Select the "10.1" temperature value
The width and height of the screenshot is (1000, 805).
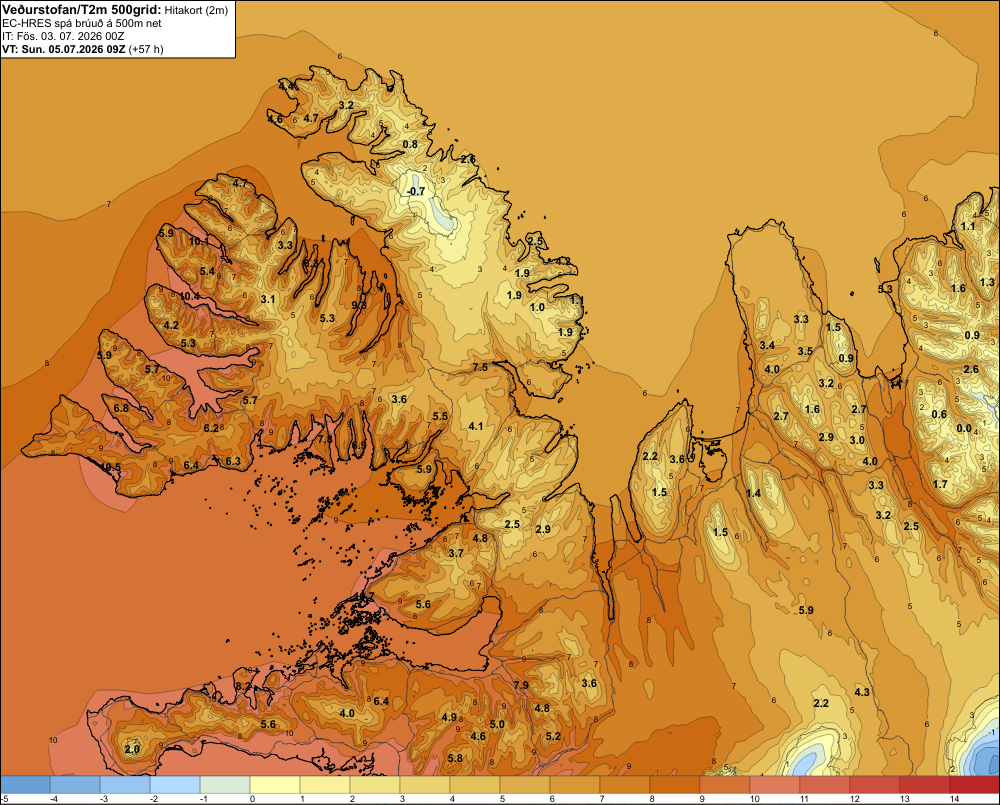tap(198, 241)
